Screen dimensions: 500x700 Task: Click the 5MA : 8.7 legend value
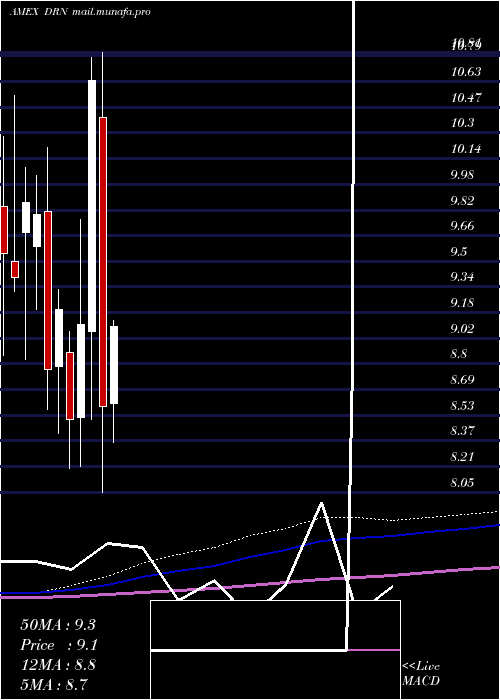(x=54, y=684)
